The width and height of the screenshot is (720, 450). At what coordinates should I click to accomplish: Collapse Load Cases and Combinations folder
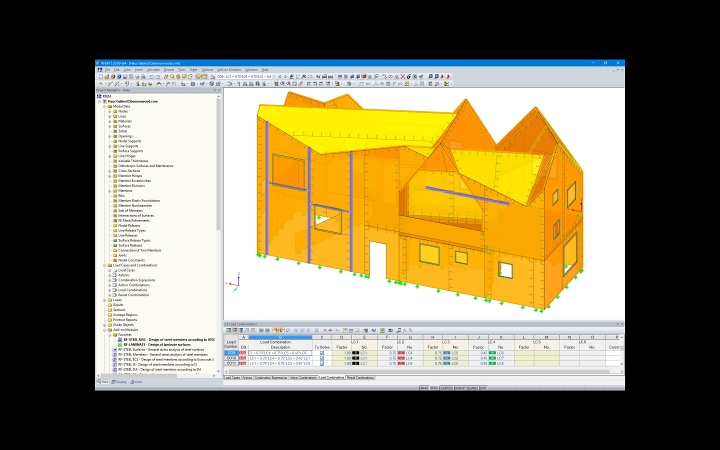click(x=105, y=265)
